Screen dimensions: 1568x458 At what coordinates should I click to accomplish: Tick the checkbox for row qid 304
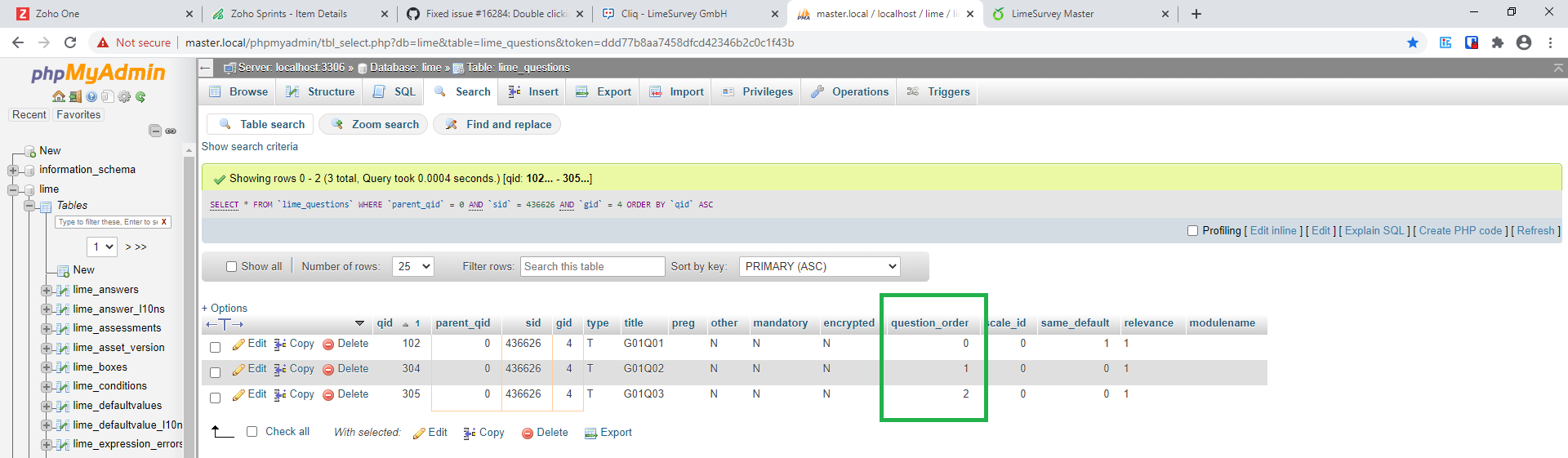click(x=216, y=372)
